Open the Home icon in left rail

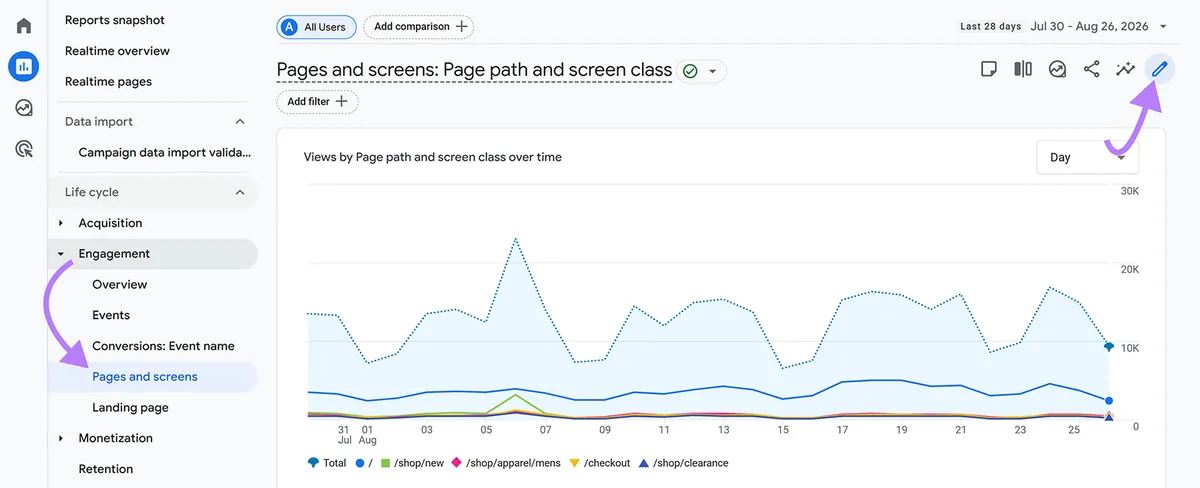[23, 26]
